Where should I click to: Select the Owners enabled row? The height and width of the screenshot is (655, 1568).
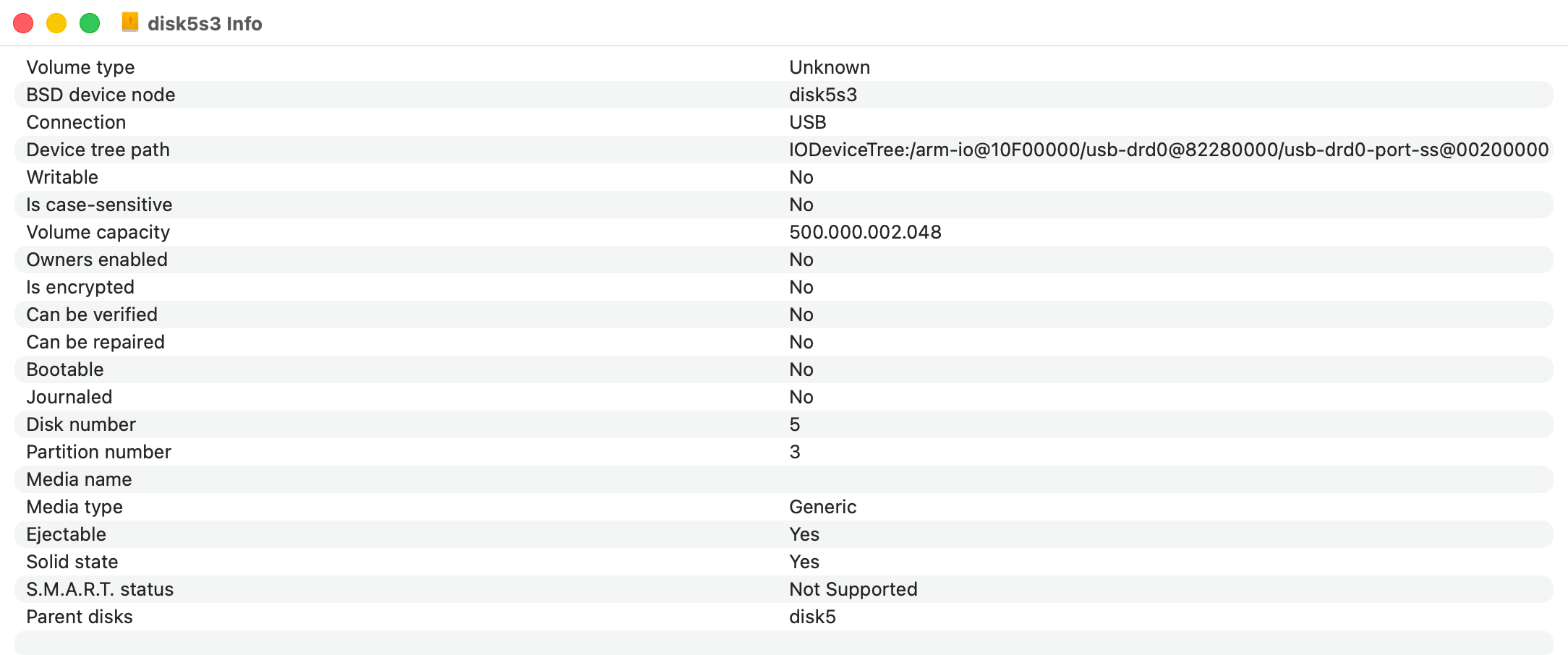784,260
